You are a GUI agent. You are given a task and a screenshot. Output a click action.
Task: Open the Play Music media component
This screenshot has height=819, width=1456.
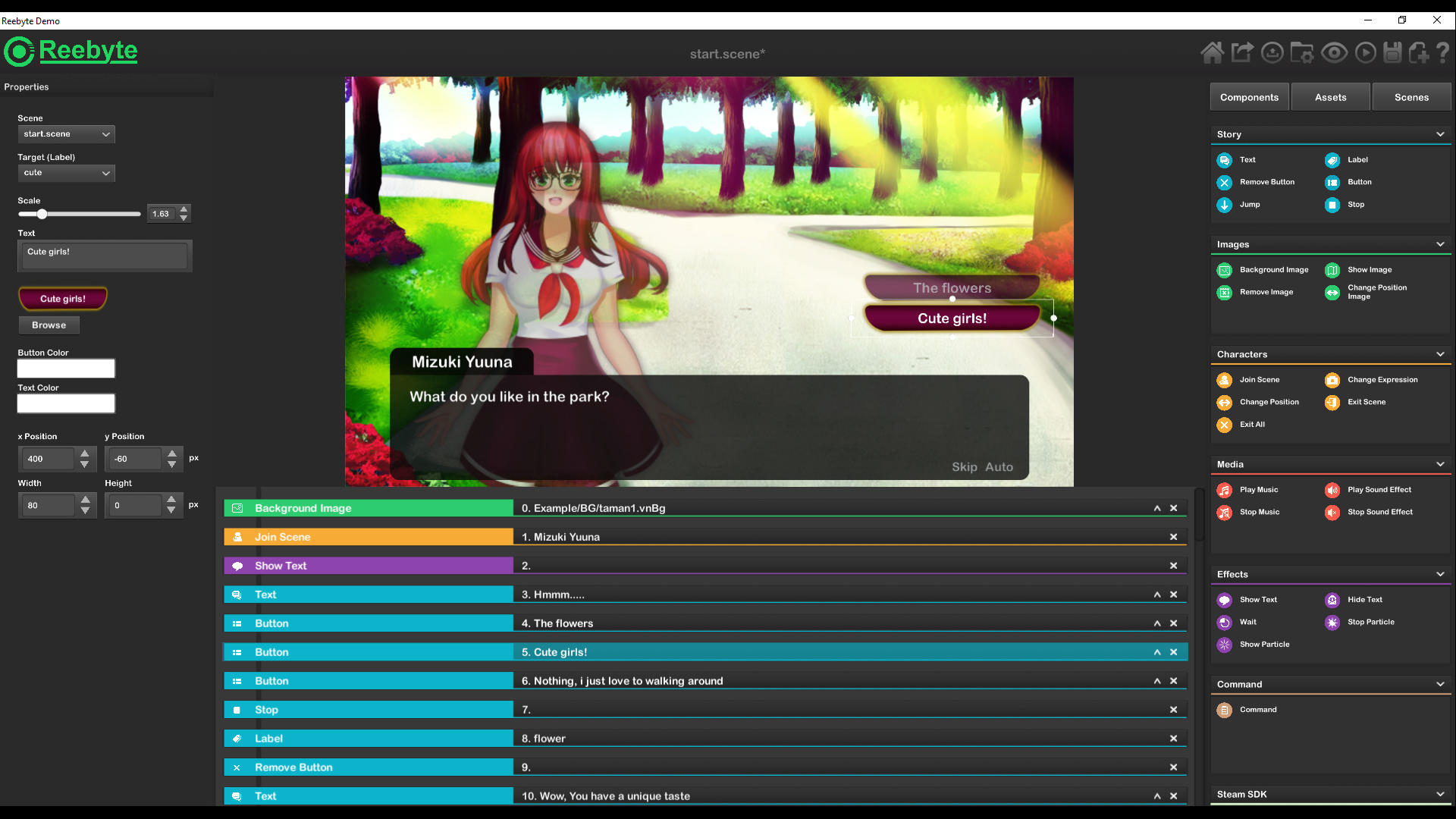click(1259, 489)
